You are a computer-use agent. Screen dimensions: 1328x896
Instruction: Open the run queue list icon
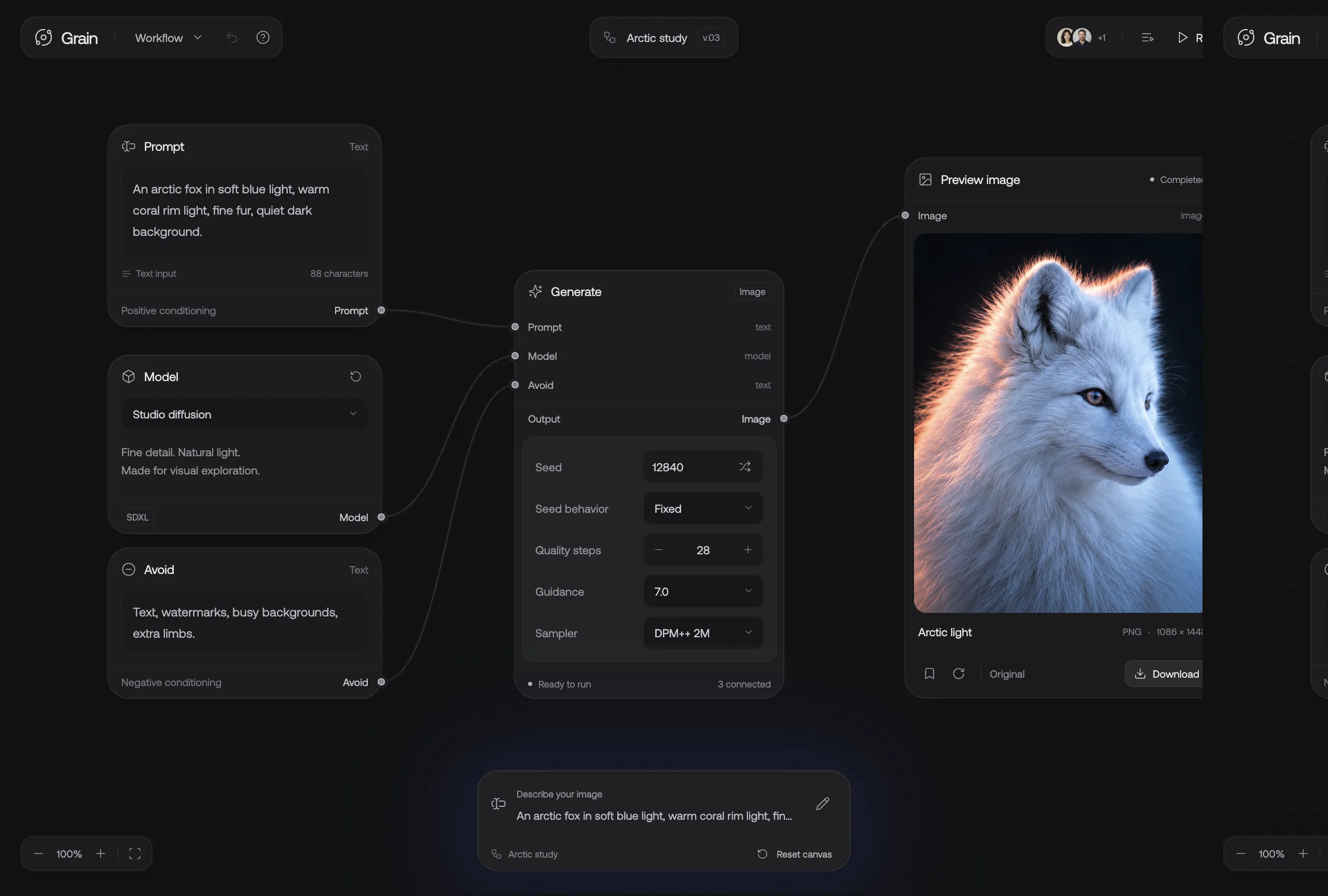pyautogui.click(x=1147, y=38)
